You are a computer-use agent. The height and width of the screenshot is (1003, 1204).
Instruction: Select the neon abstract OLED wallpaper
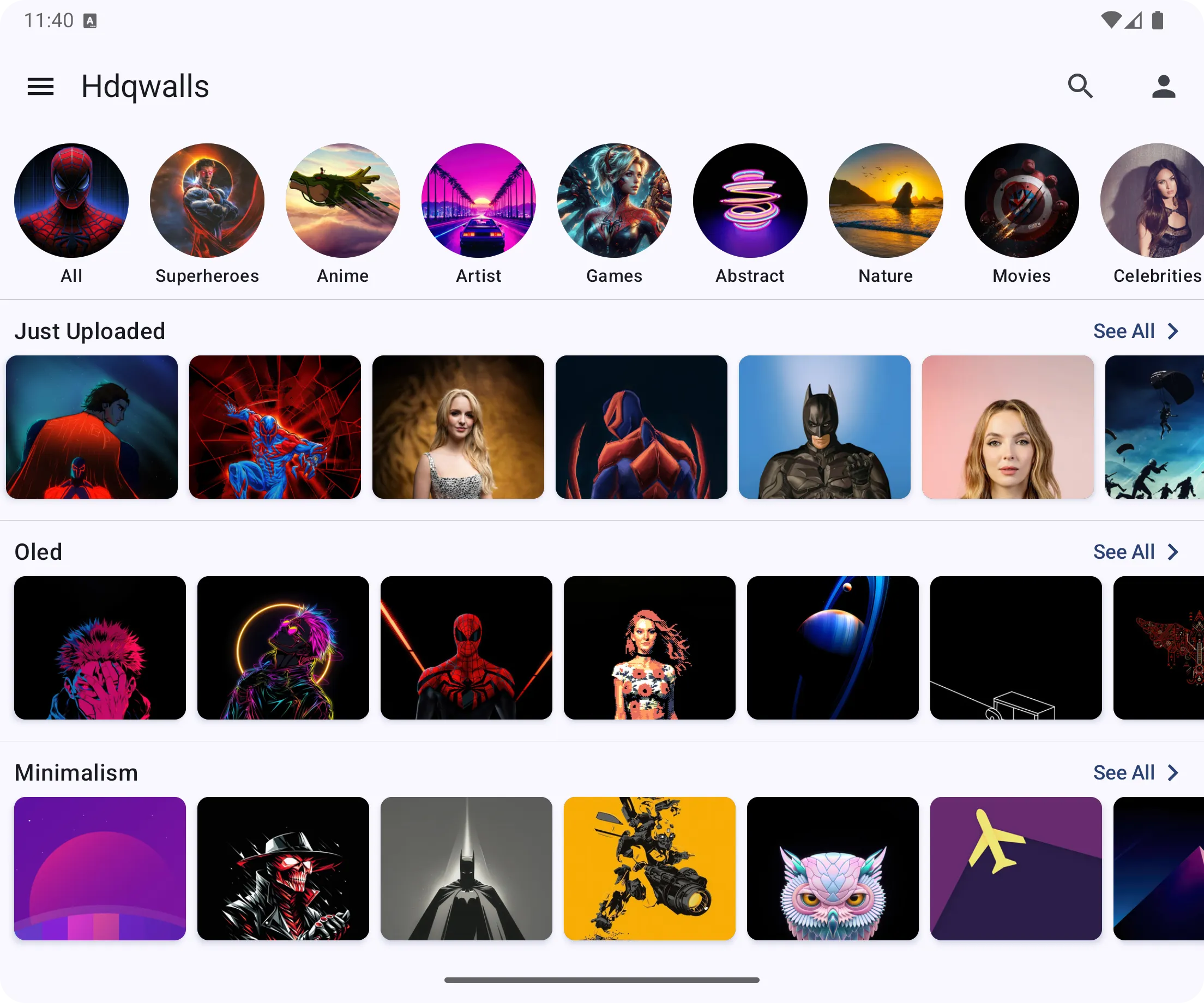click(283, 648)
